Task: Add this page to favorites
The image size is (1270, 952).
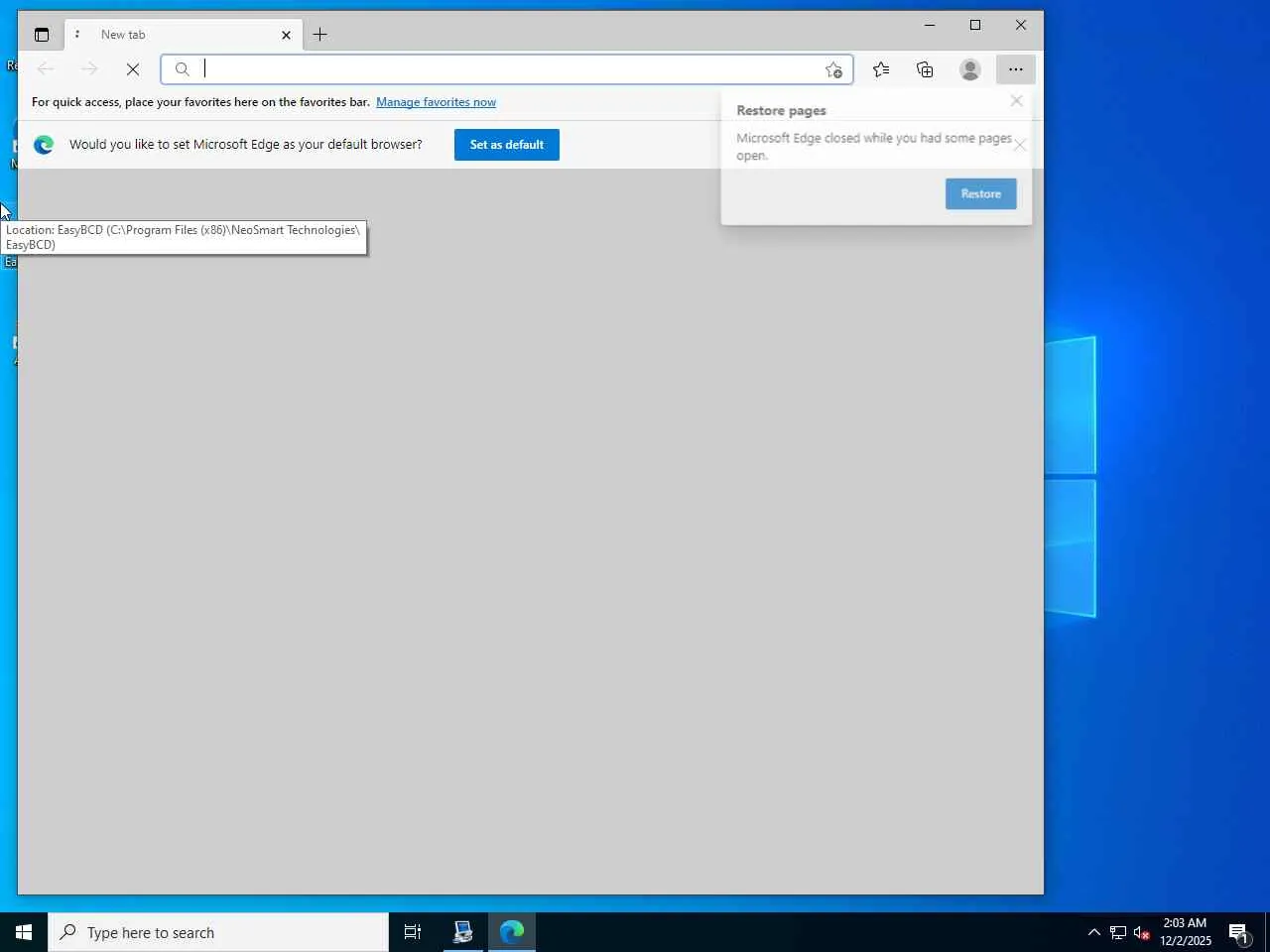Action: [833, 69]
